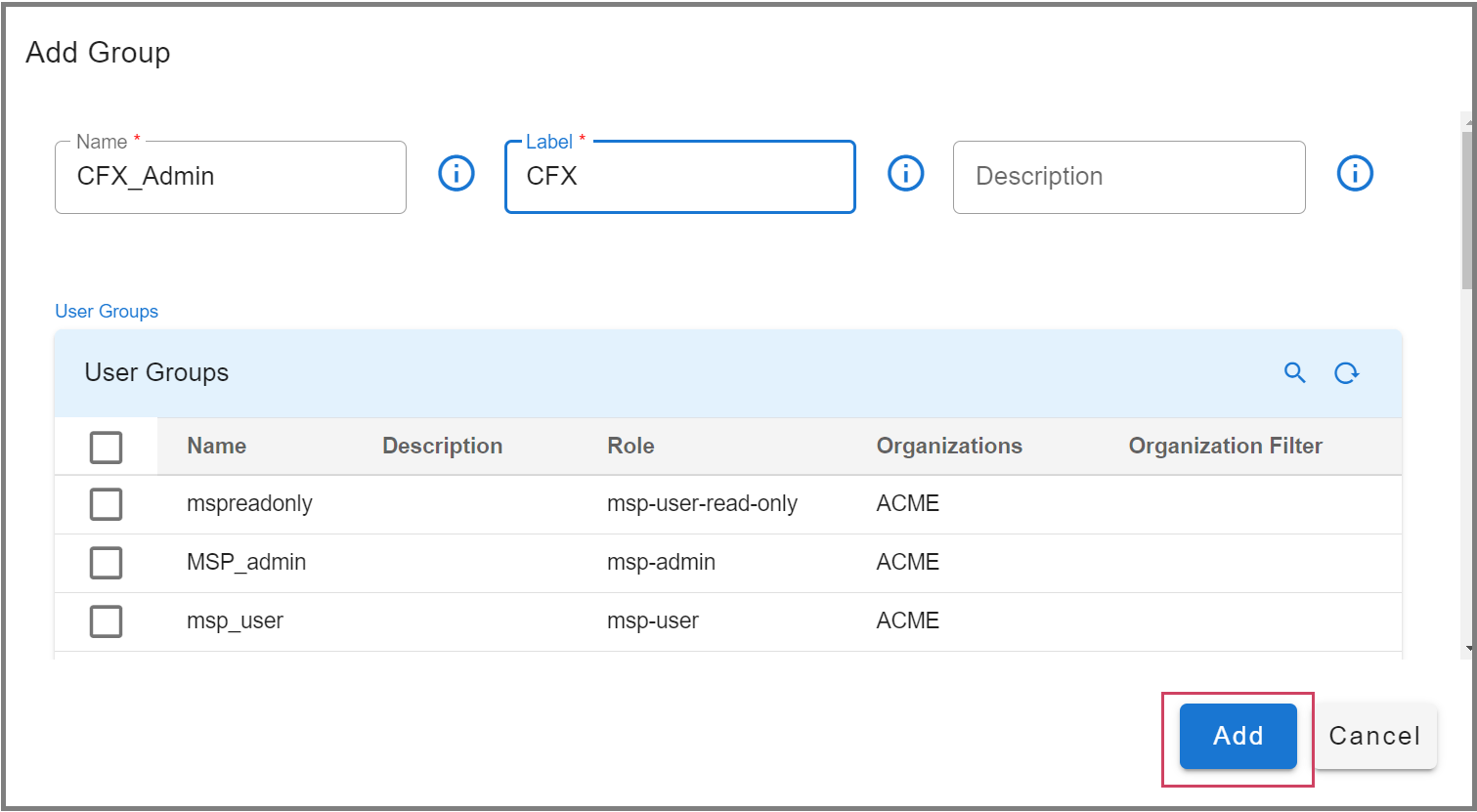
Task: Refresh the User Groups list
Action: click(1346, 372)
